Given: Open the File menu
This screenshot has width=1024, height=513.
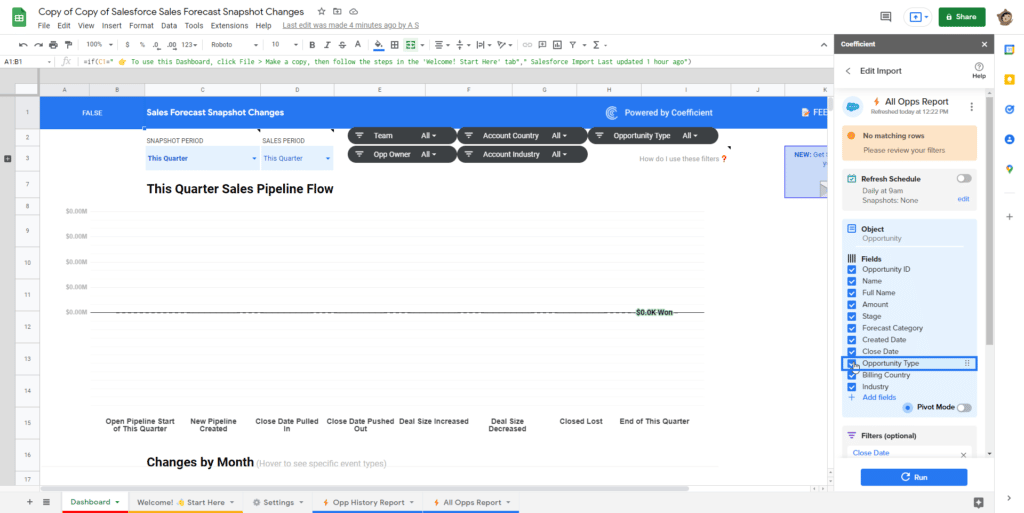Looking at the screenshot, I should 44,25.
